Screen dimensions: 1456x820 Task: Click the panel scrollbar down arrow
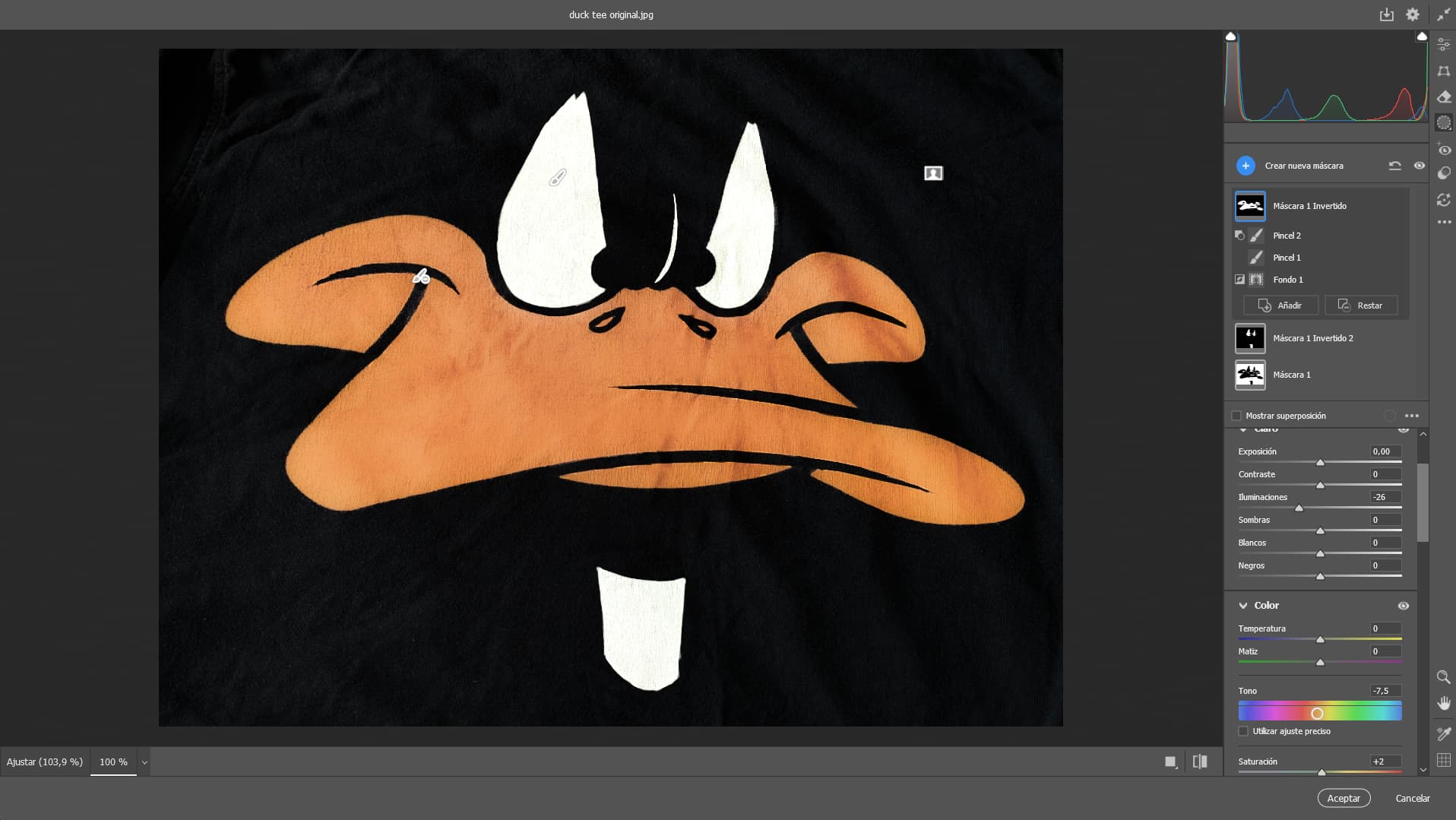1423,770
